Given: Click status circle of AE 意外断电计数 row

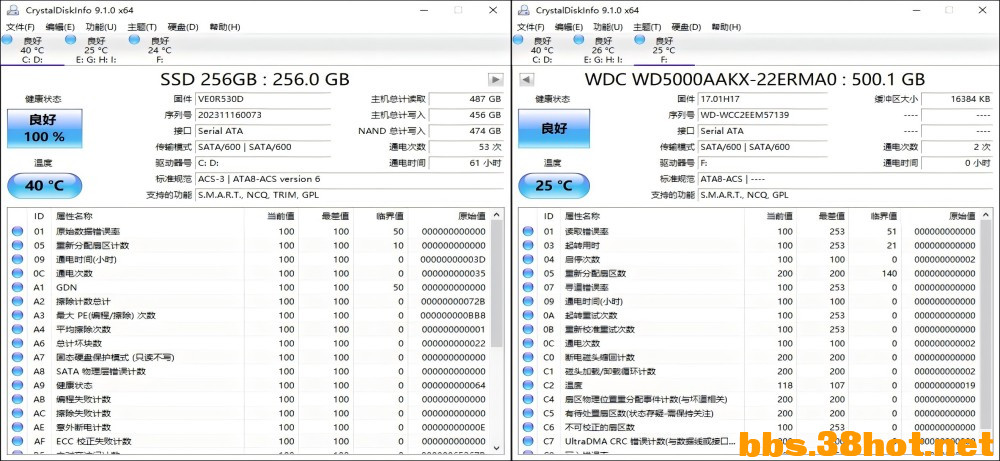Looking at the screenshot, I should [17, 427].
